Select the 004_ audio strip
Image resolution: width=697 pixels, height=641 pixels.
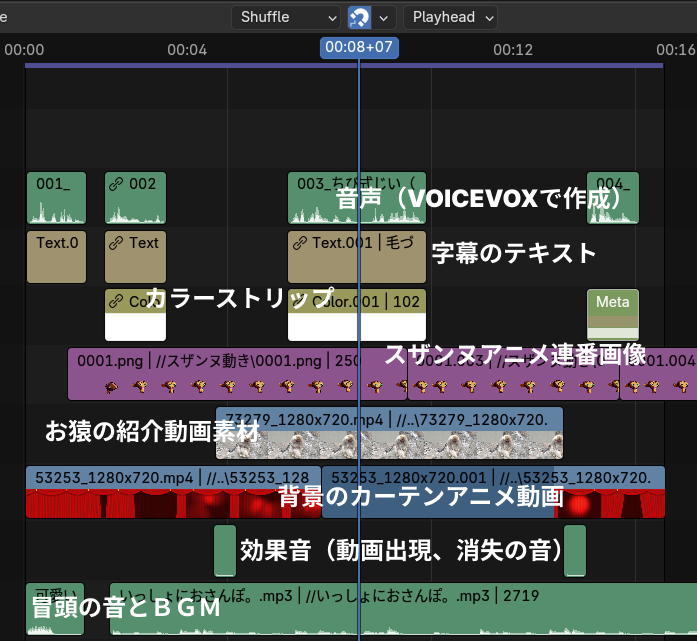tap(612, 198)
